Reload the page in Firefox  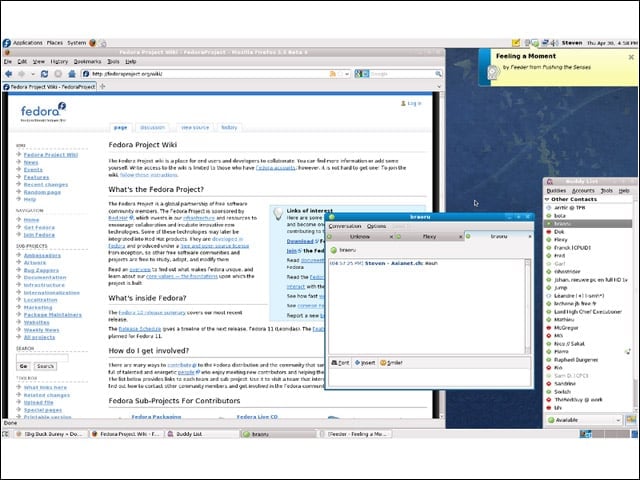44,74
